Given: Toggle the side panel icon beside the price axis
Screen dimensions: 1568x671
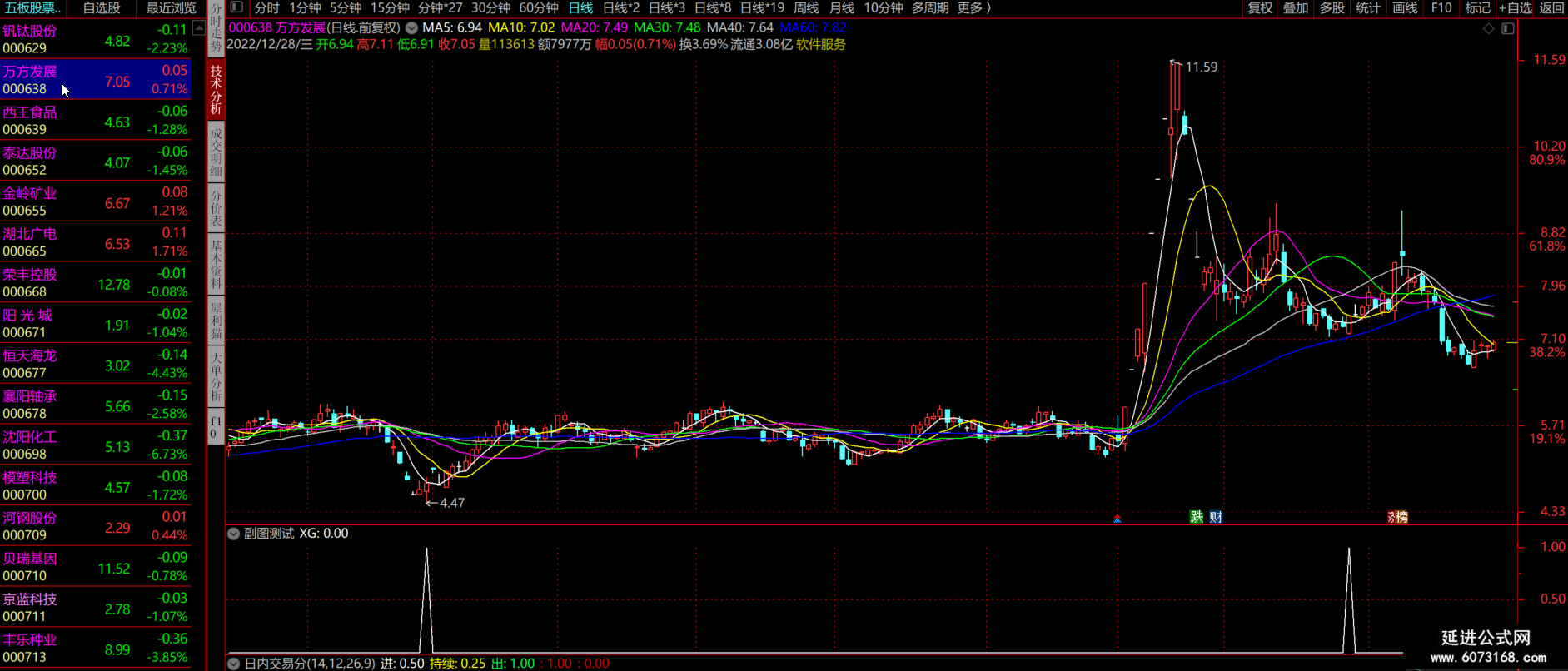Looking at the screenshot, I should click(x=1508, y=28).
